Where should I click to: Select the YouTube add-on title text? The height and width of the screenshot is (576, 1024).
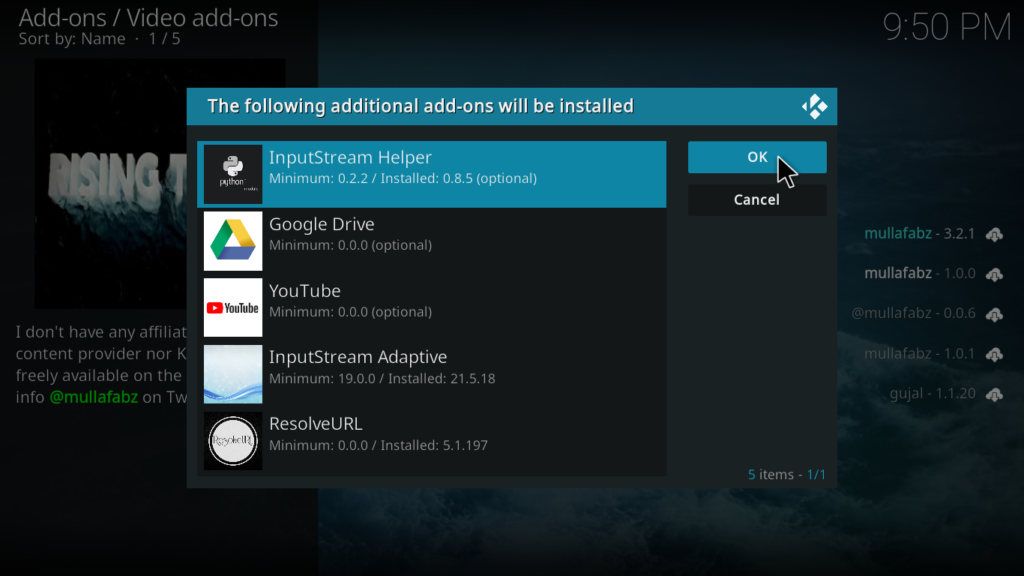coord(305,291)
